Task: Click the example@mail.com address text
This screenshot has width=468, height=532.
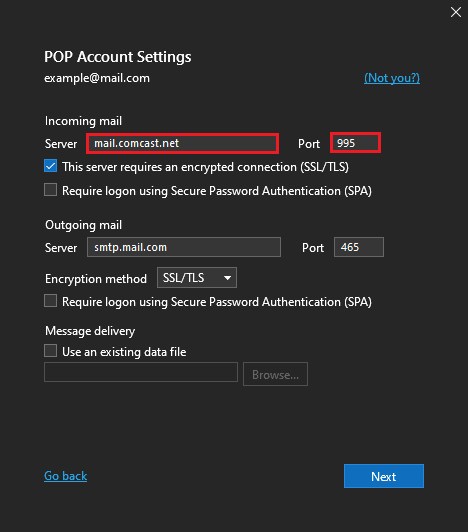Action: [x=97, y=78]
